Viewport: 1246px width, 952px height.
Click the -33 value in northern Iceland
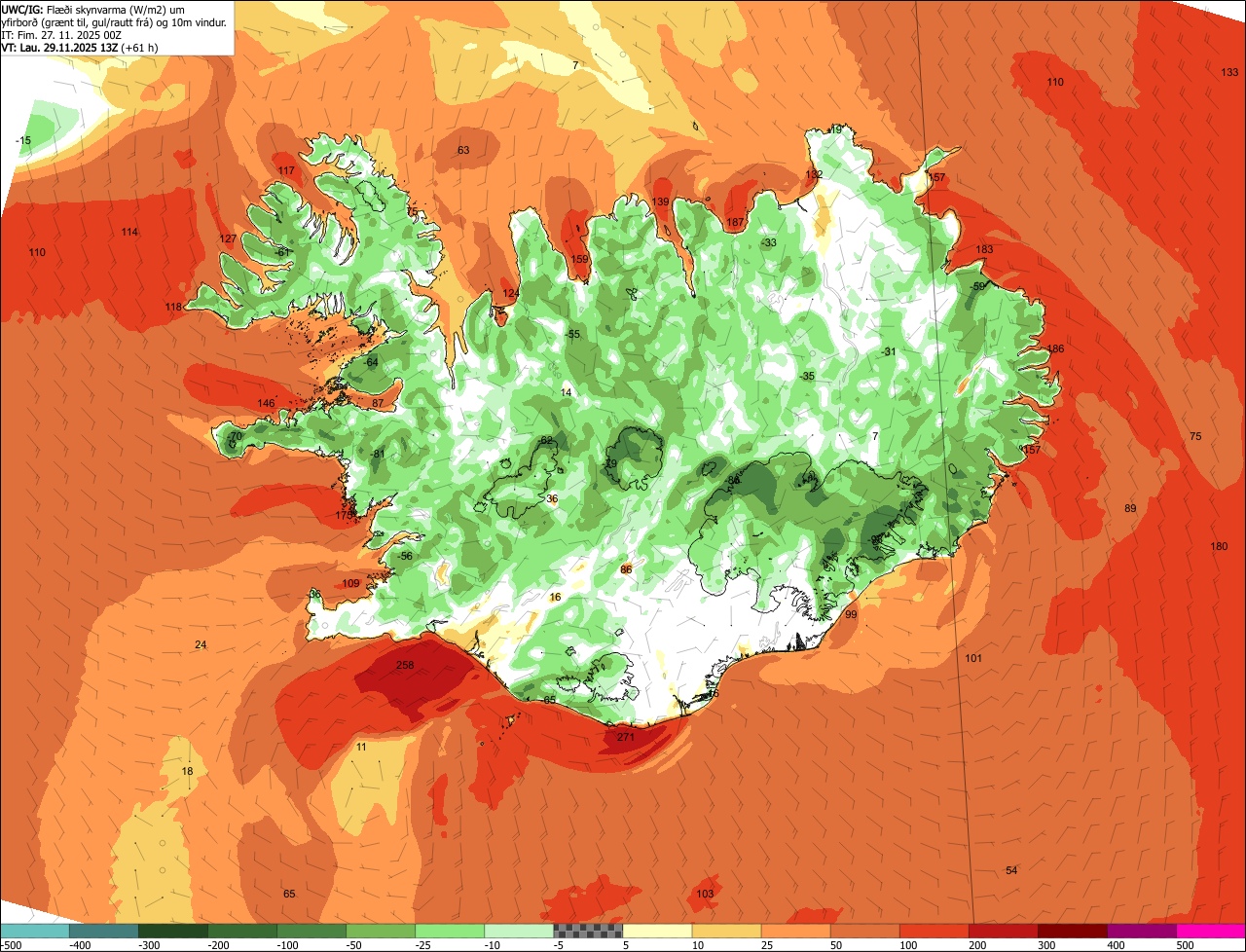[769, 243]
